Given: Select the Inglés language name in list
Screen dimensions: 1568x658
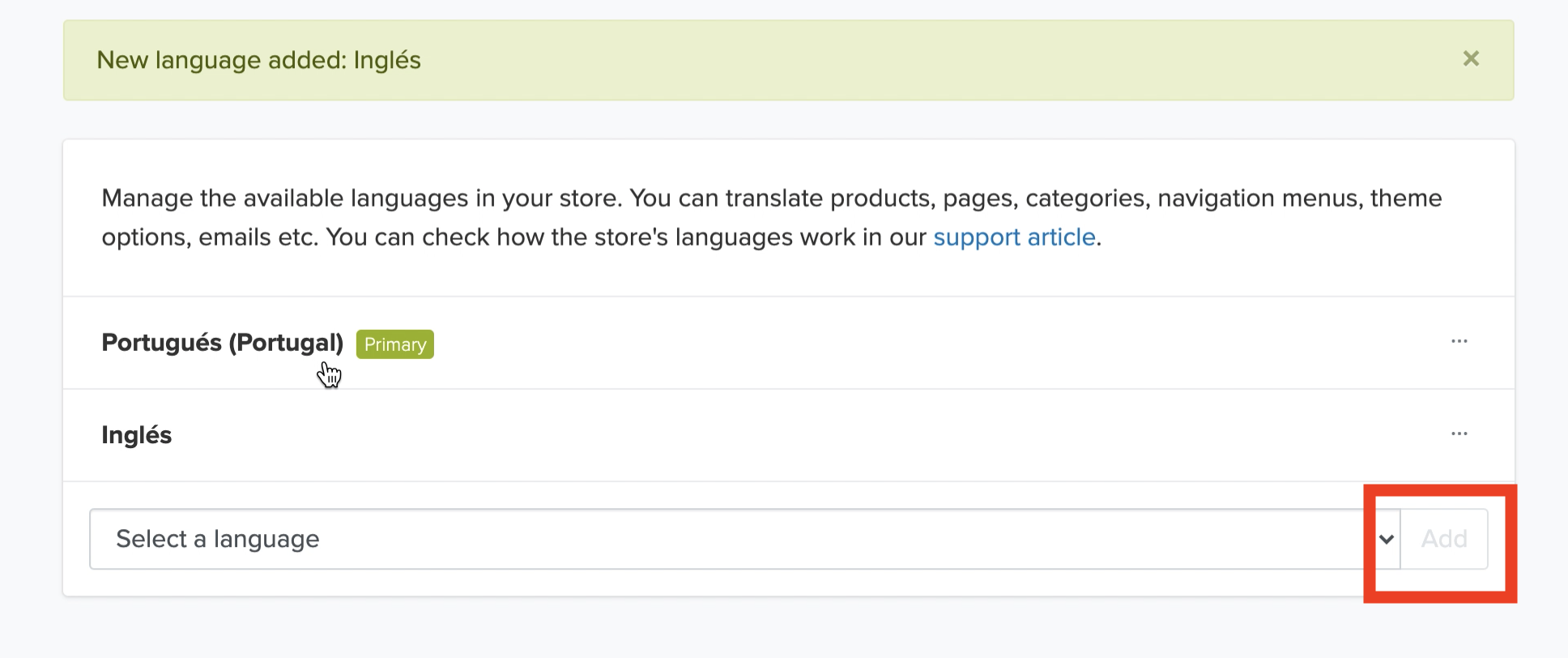Looking at the screenshot, I should coord(137,435).
